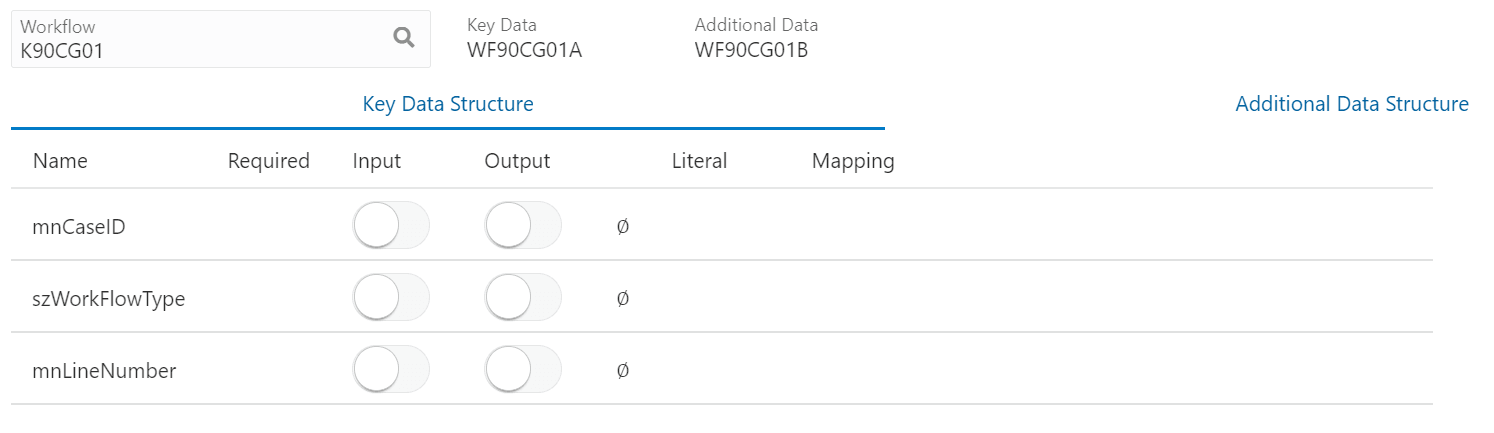This screenshot has height=433, width=1494.
Task: Turn on Input for szWorkFlowType
Action: (391, 298)
